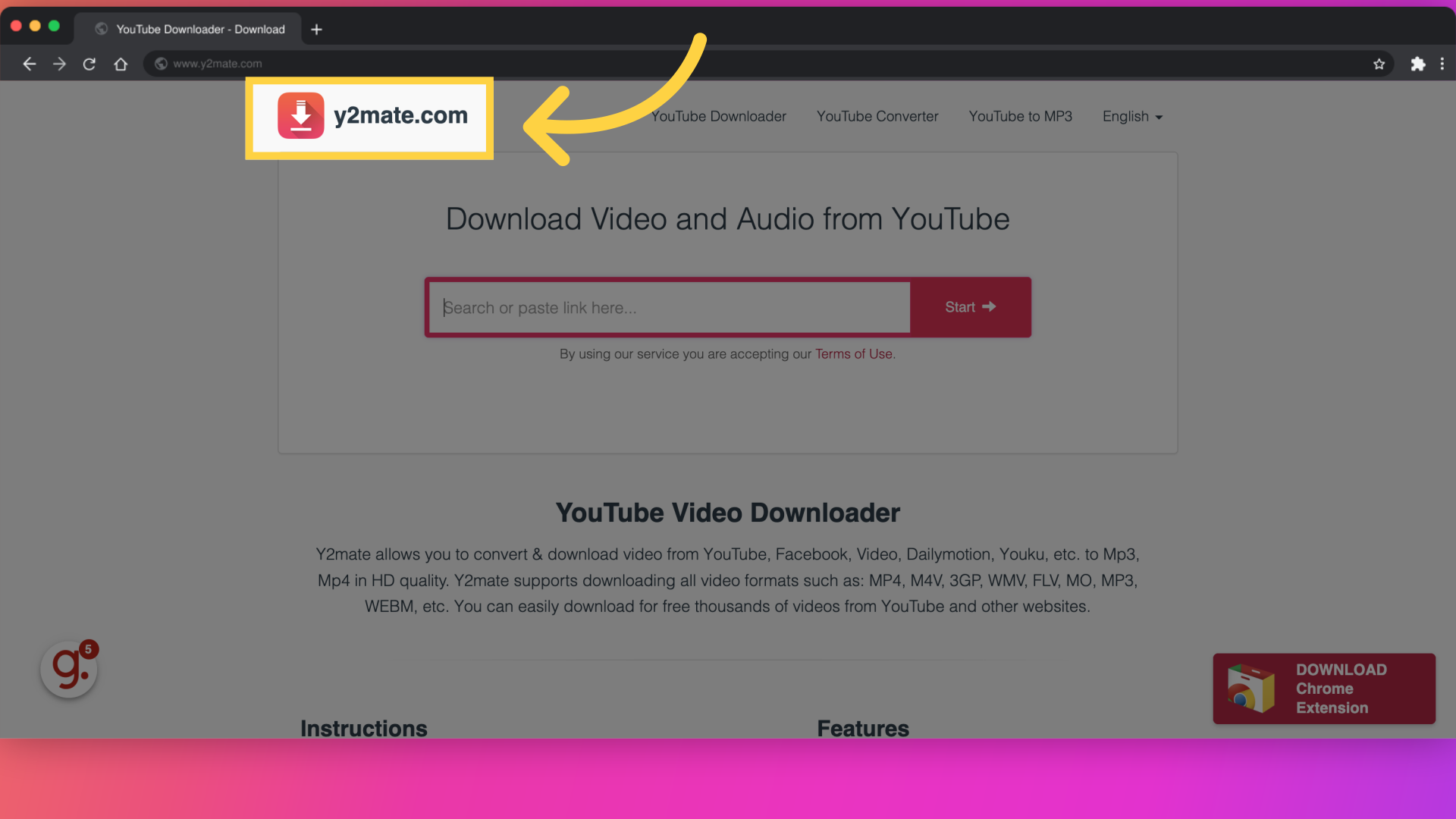
Task: Select the YouTube Converter menu tab
Action: click(x=877, y=116)
